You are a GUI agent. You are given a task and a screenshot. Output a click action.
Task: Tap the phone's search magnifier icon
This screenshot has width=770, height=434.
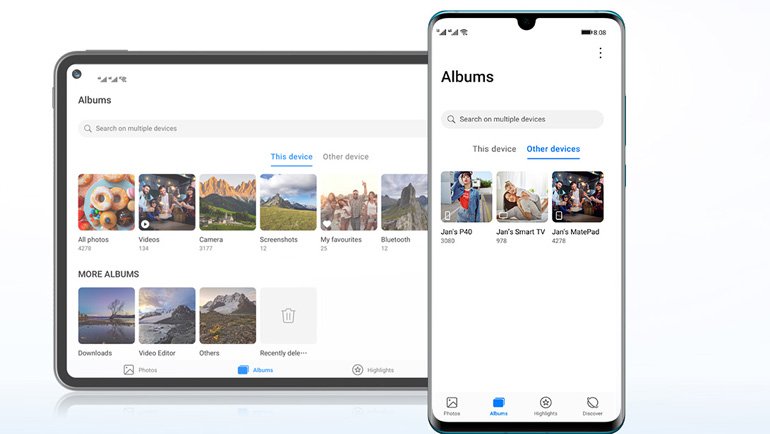click(451, 119)
